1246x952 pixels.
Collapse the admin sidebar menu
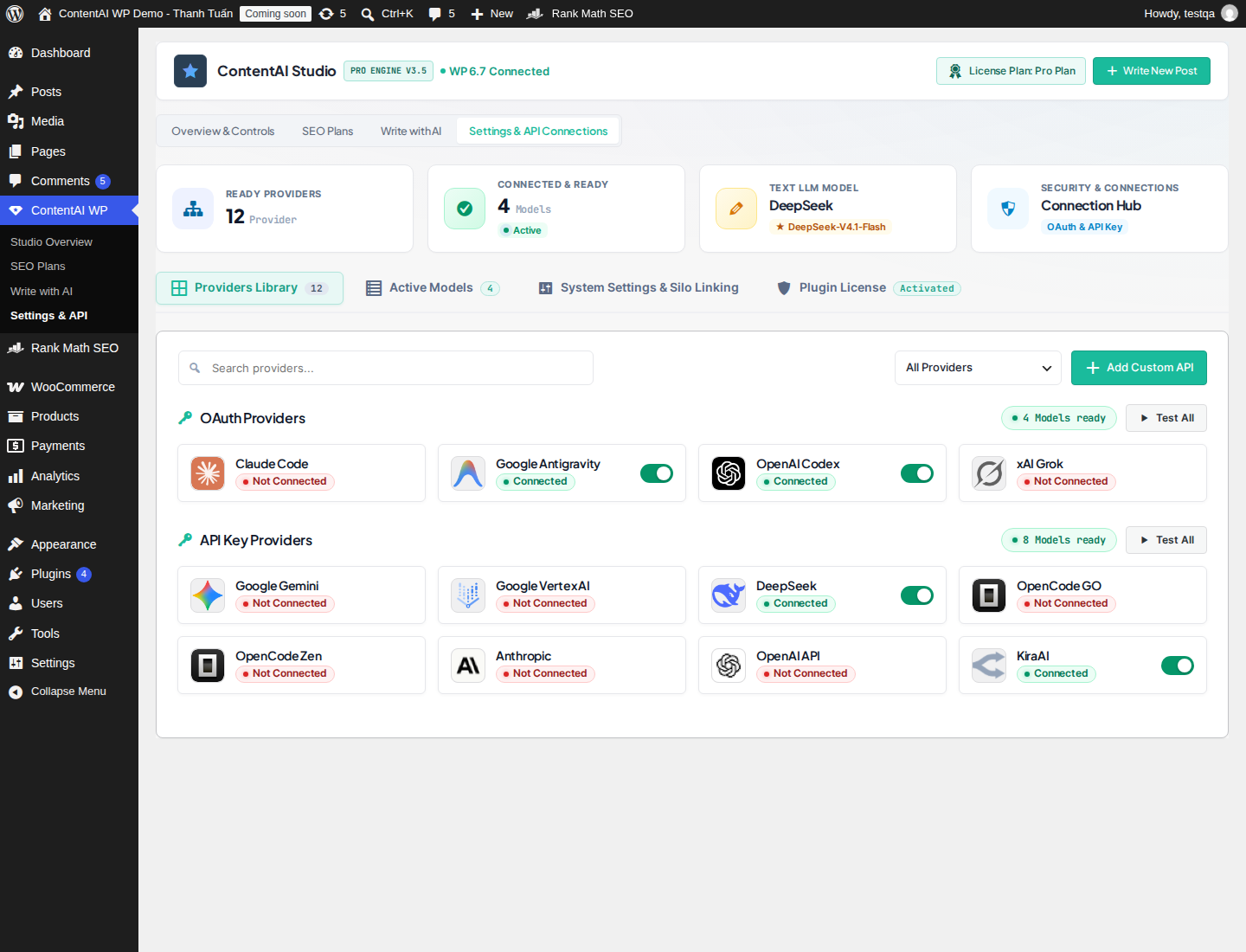coord(69,691)
